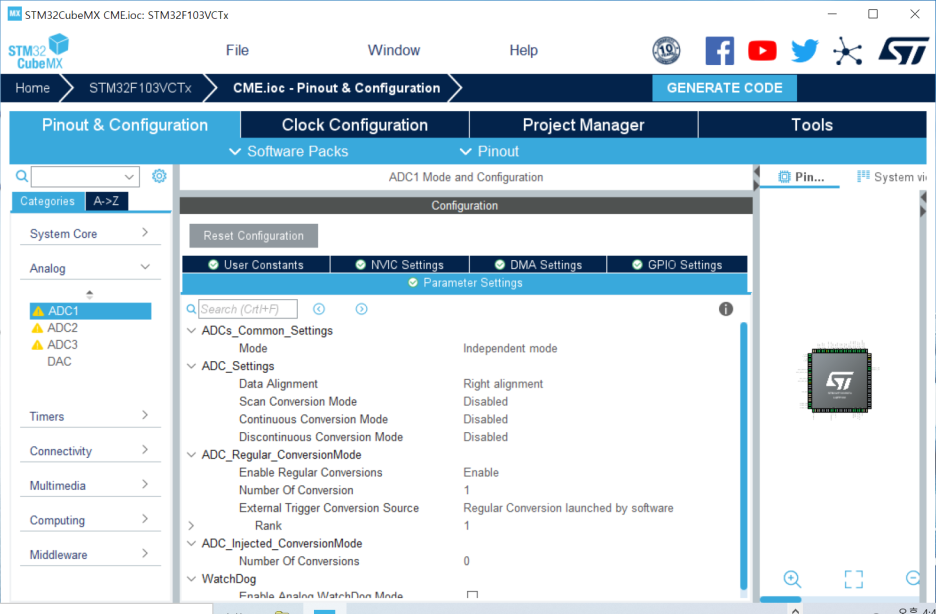This screenshot has width=936, height=614.
Task: Collapse the WatchDog group
Action: coord(191,579)
